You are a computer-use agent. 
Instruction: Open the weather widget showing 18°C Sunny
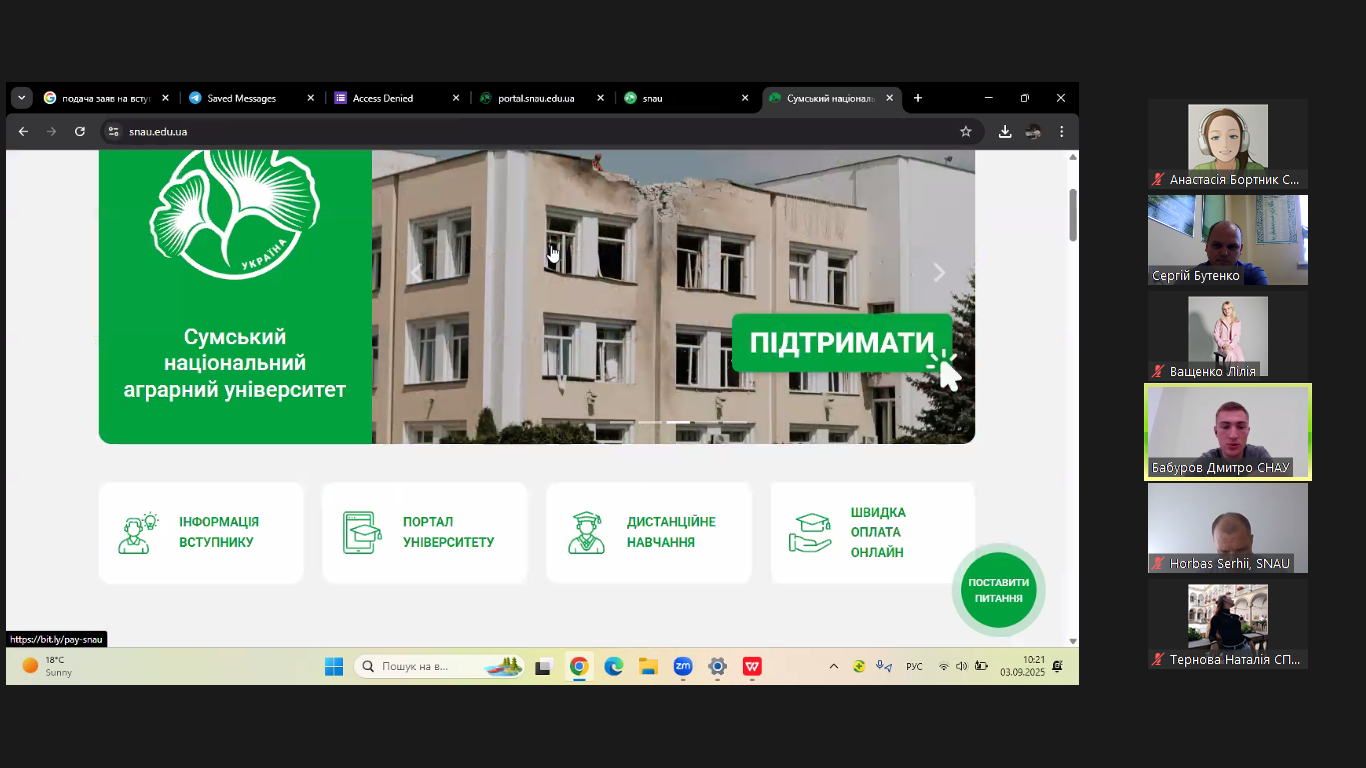pyautogui.click(x=48, y=666)
